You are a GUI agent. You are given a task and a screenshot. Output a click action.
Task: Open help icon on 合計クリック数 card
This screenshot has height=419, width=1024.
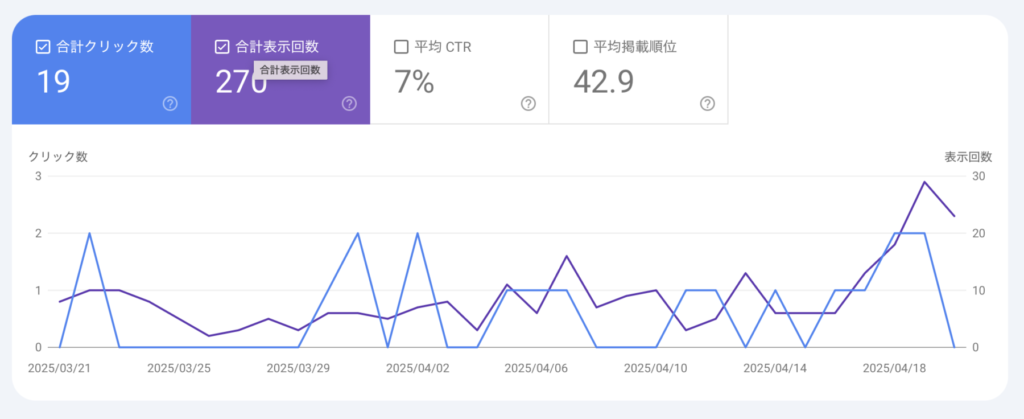pyautogui.click(x=170, y=104)
